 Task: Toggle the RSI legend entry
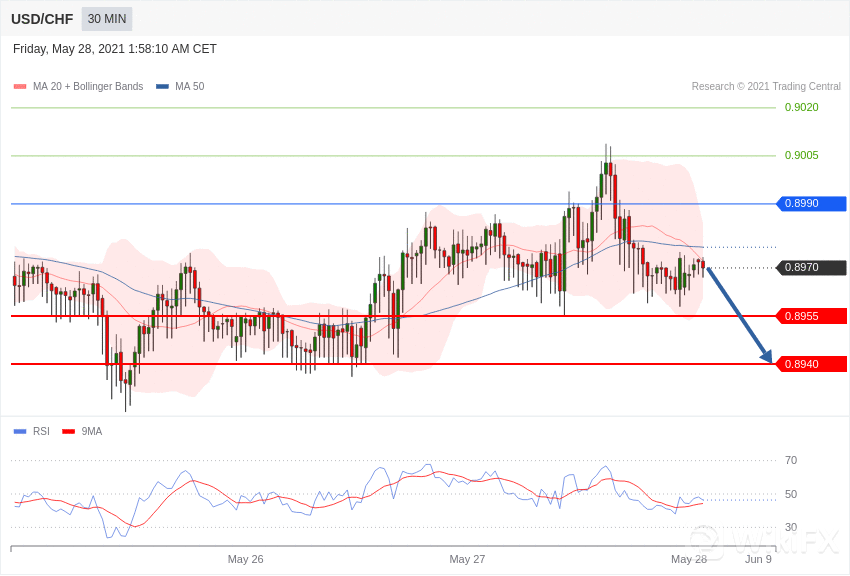pos(41,432)
